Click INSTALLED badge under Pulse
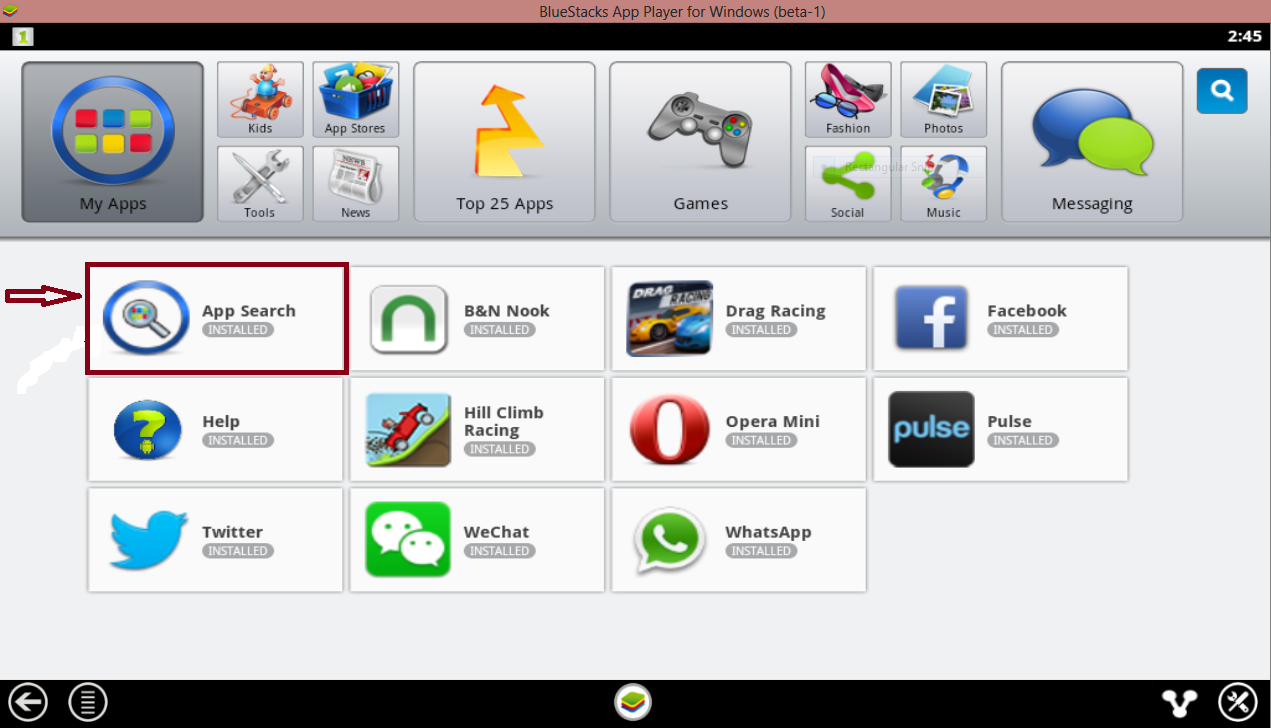Viewport: 1271px width, 728px height. point(1022,440)
